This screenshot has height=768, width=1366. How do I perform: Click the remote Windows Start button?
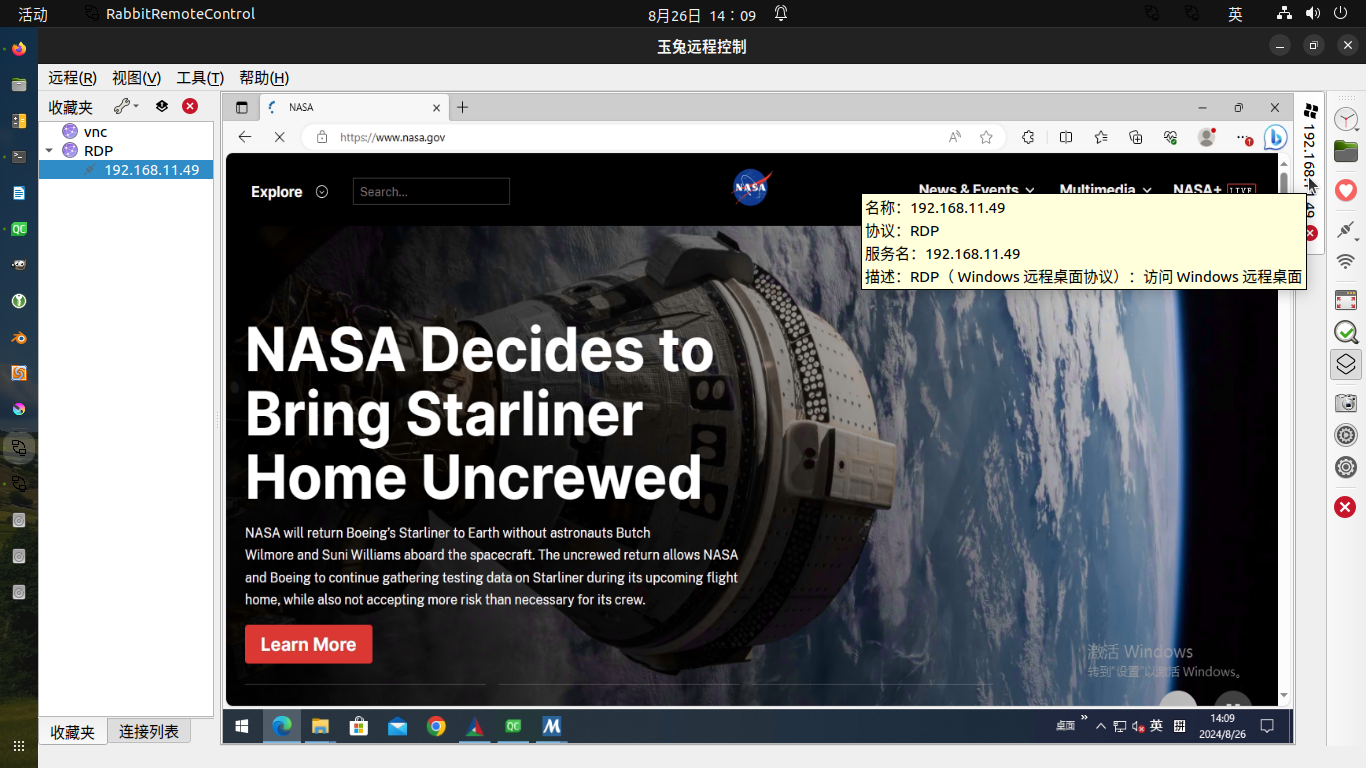(x=242, y=727)
